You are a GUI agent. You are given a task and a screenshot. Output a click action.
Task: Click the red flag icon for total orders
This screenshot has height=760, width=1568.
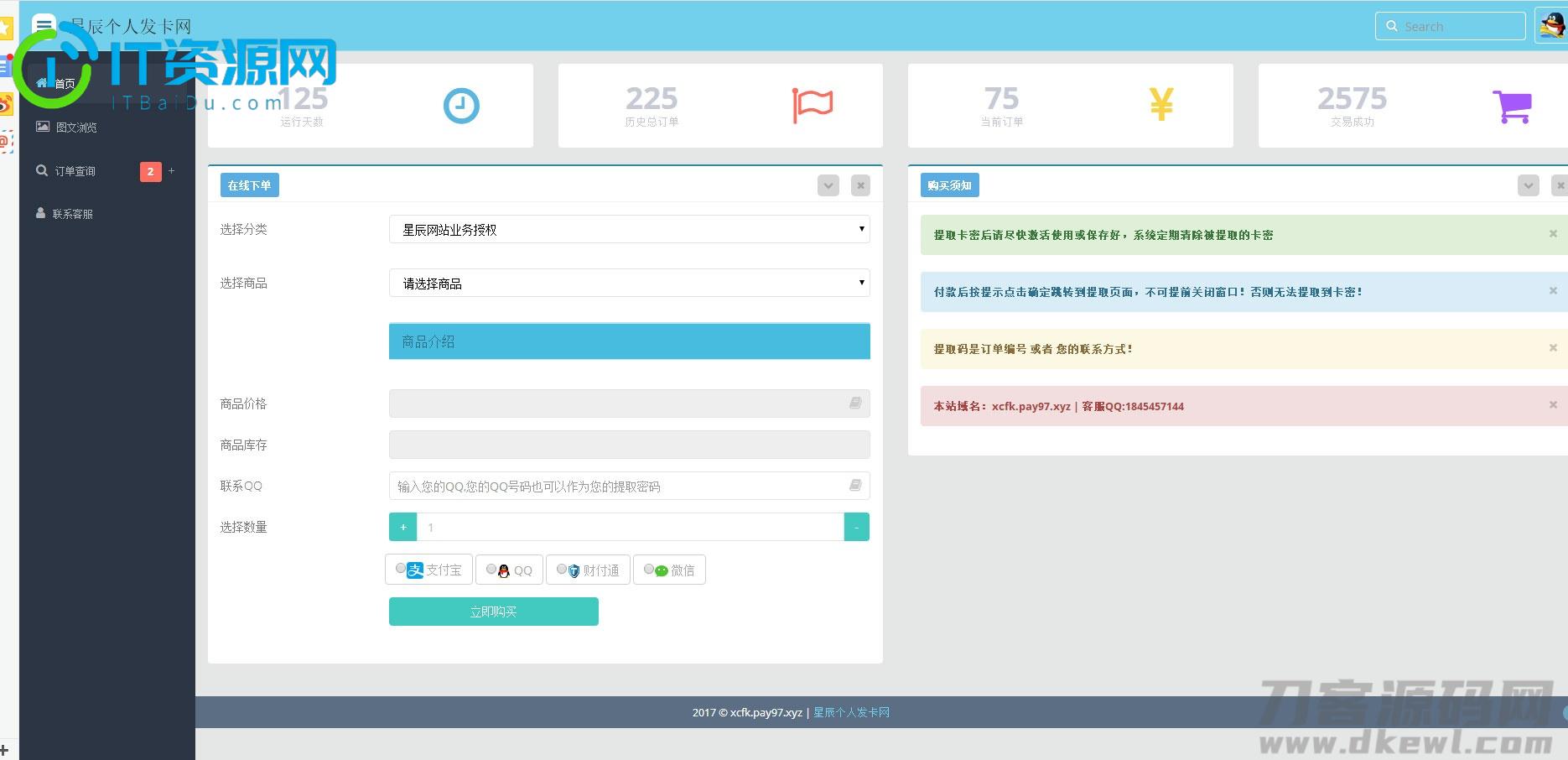[x=813, y=106]
